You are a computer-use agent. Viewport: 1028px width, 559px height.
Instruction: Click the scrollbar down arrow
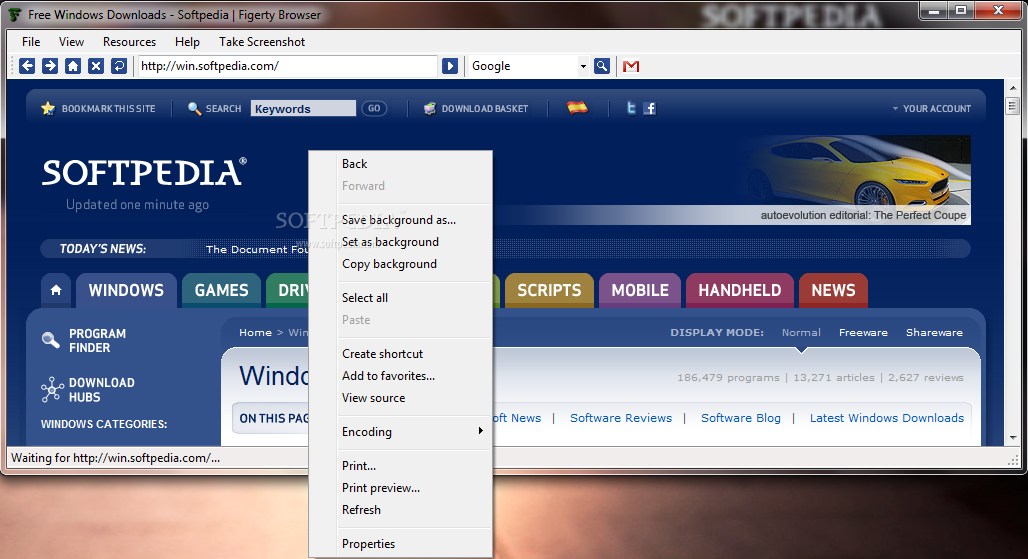pyautogui.click(x=1013, y=437)
